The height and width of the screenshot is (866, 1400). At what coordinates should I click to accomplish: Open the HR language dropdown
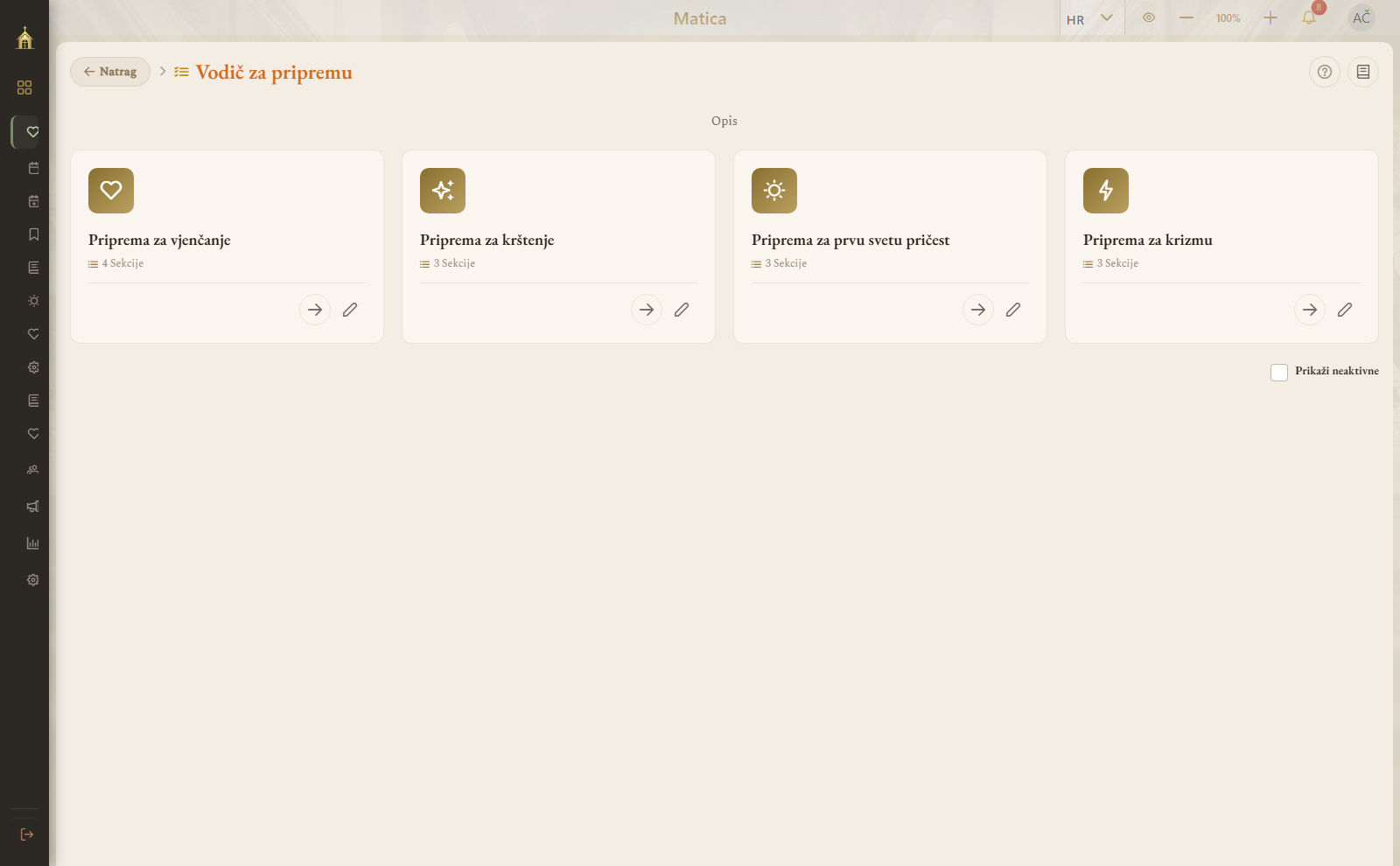pyautogui.click(x=1090, y=18)
